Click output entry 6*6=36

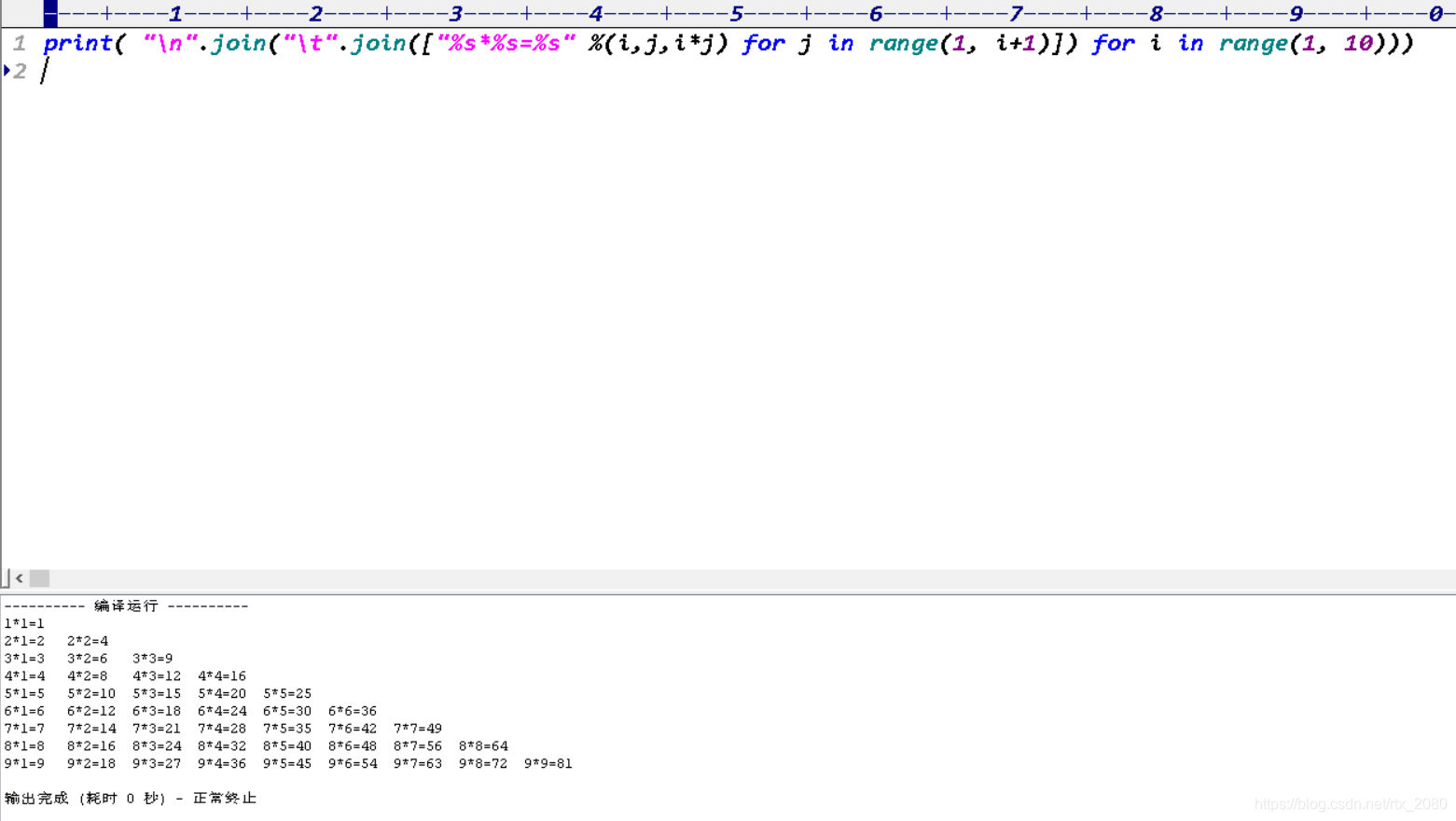click(x=353, y=711)
